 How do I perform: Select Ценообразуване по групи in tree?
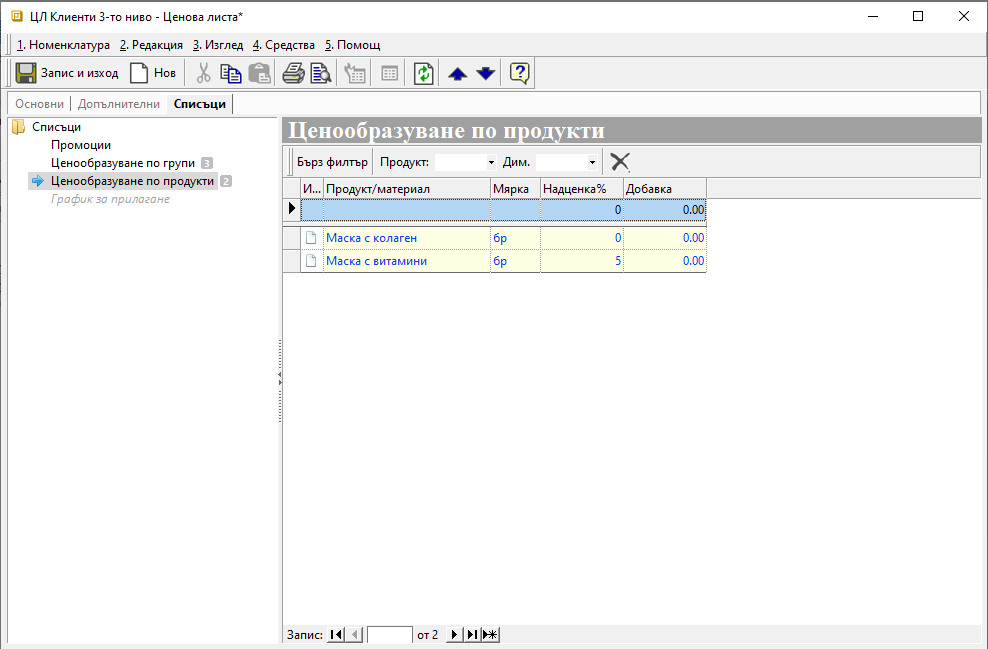click(x=123, y=163)
